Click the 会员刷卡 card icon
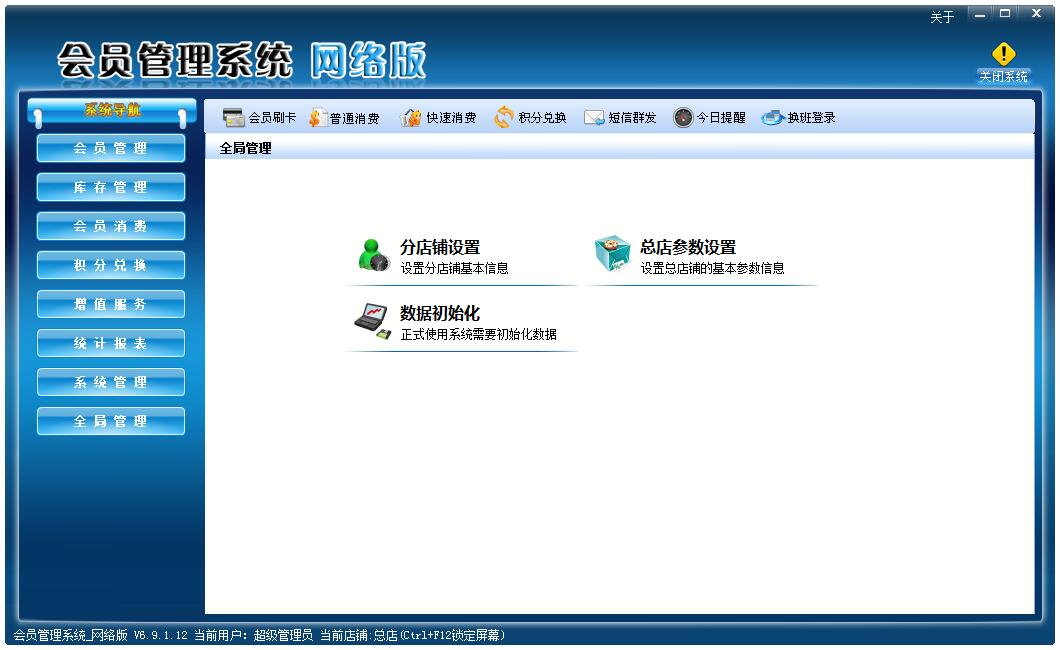 234,118
